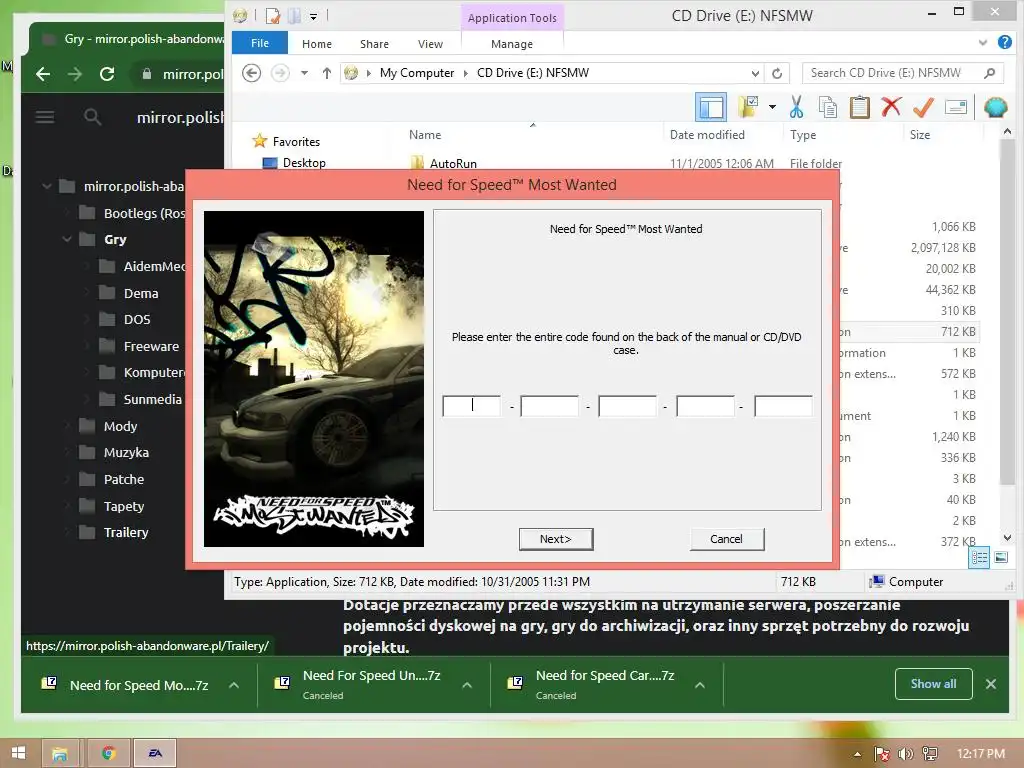Click the fourth serial code input box

point(705,406)
